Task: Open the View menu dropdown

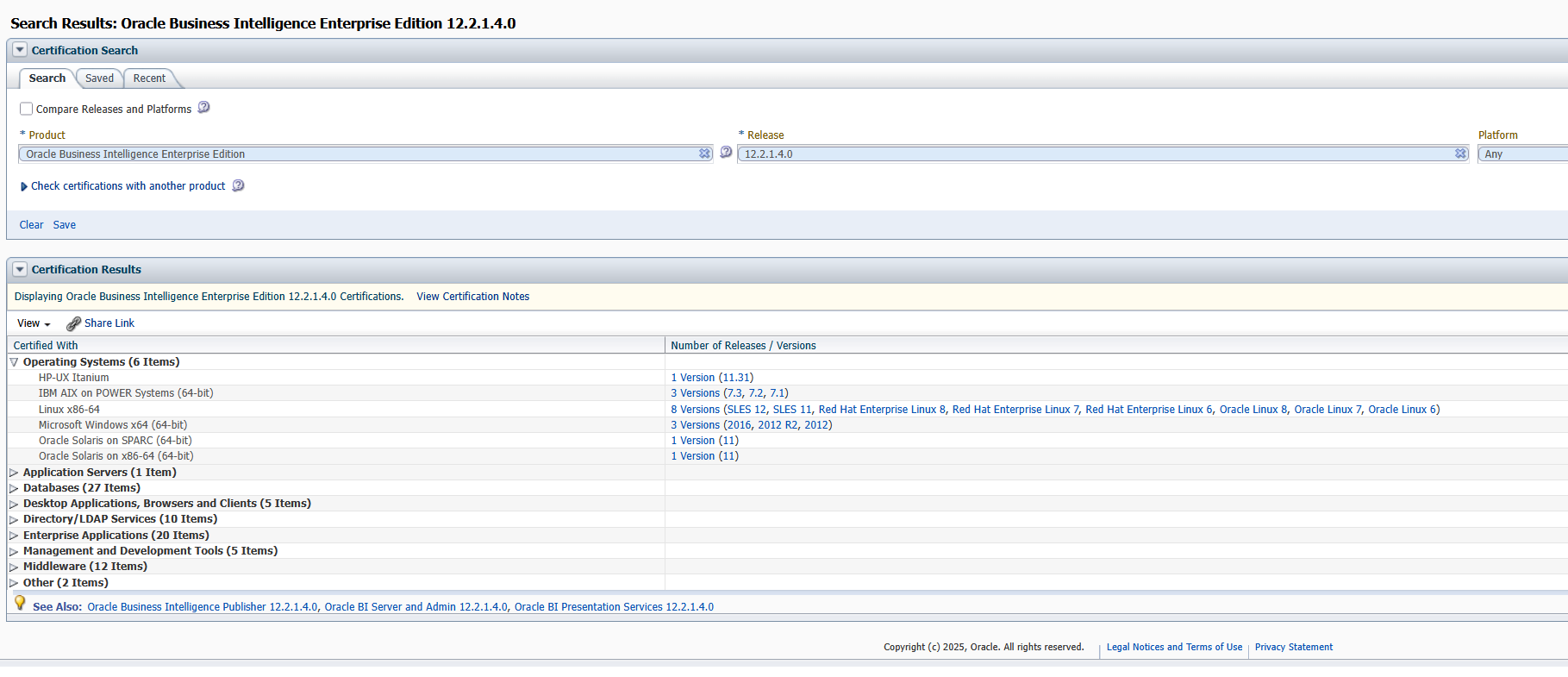Action: [34, 323]
